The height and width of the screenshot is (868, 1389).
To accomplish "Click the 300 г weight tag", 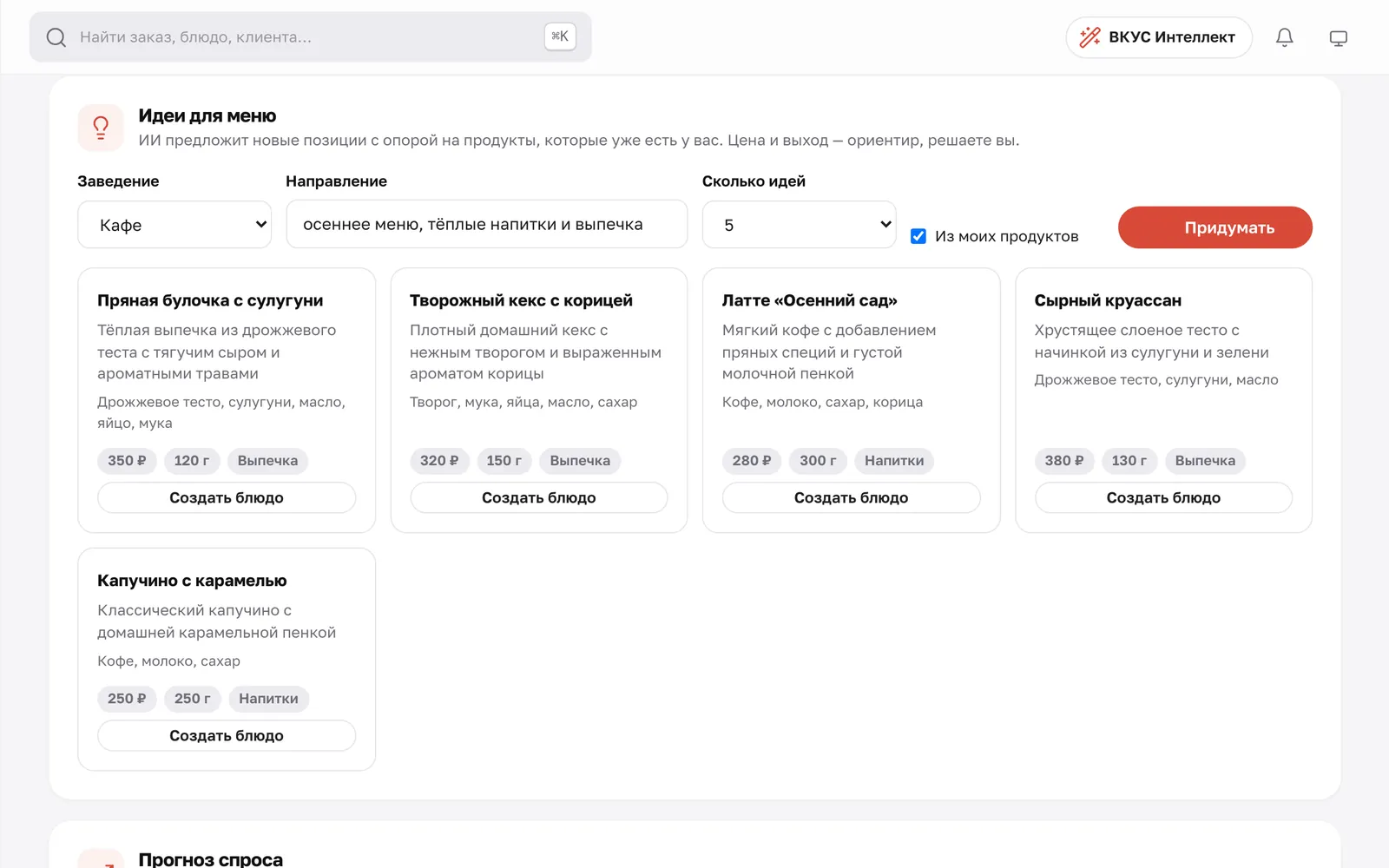I will point(818,461).
